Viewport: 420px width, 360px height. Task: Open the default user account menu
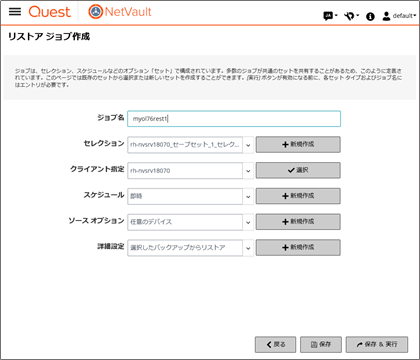399,16
